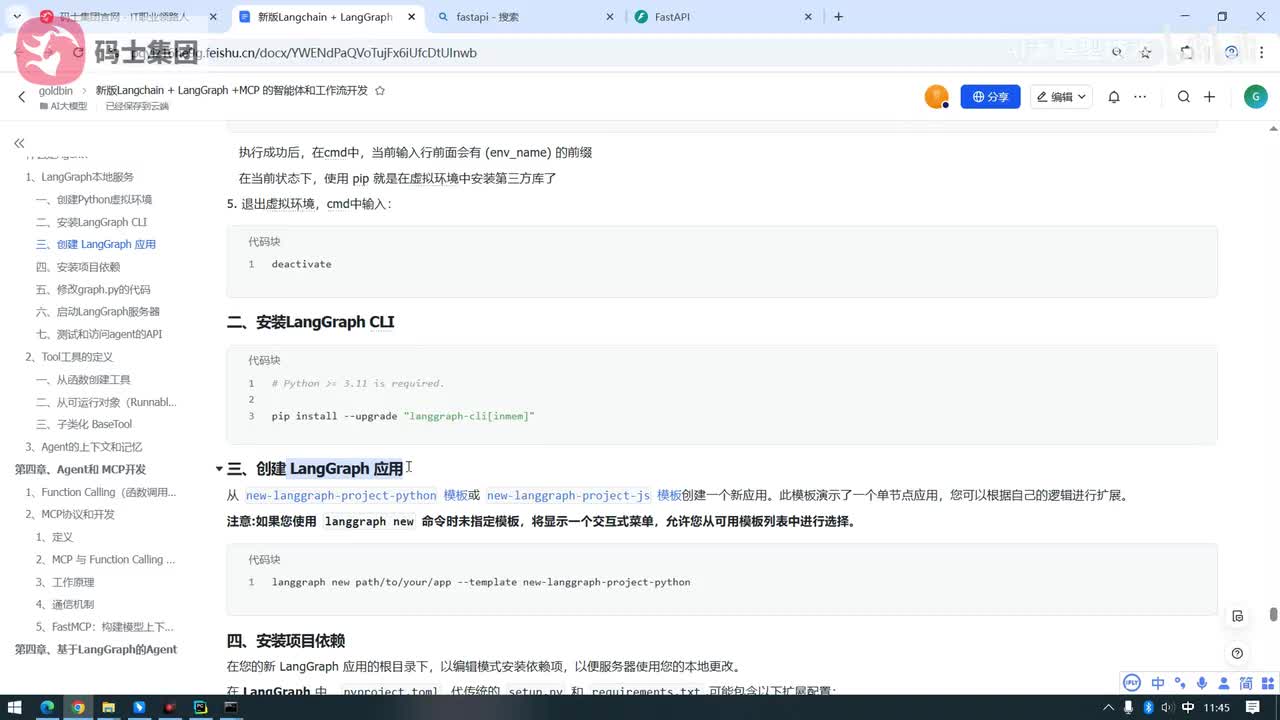Image resolution: width=1280 pixels, height=720 pixels.
Task: Collapse the outline sidebar with double-chevron
Action: (18, 144)
